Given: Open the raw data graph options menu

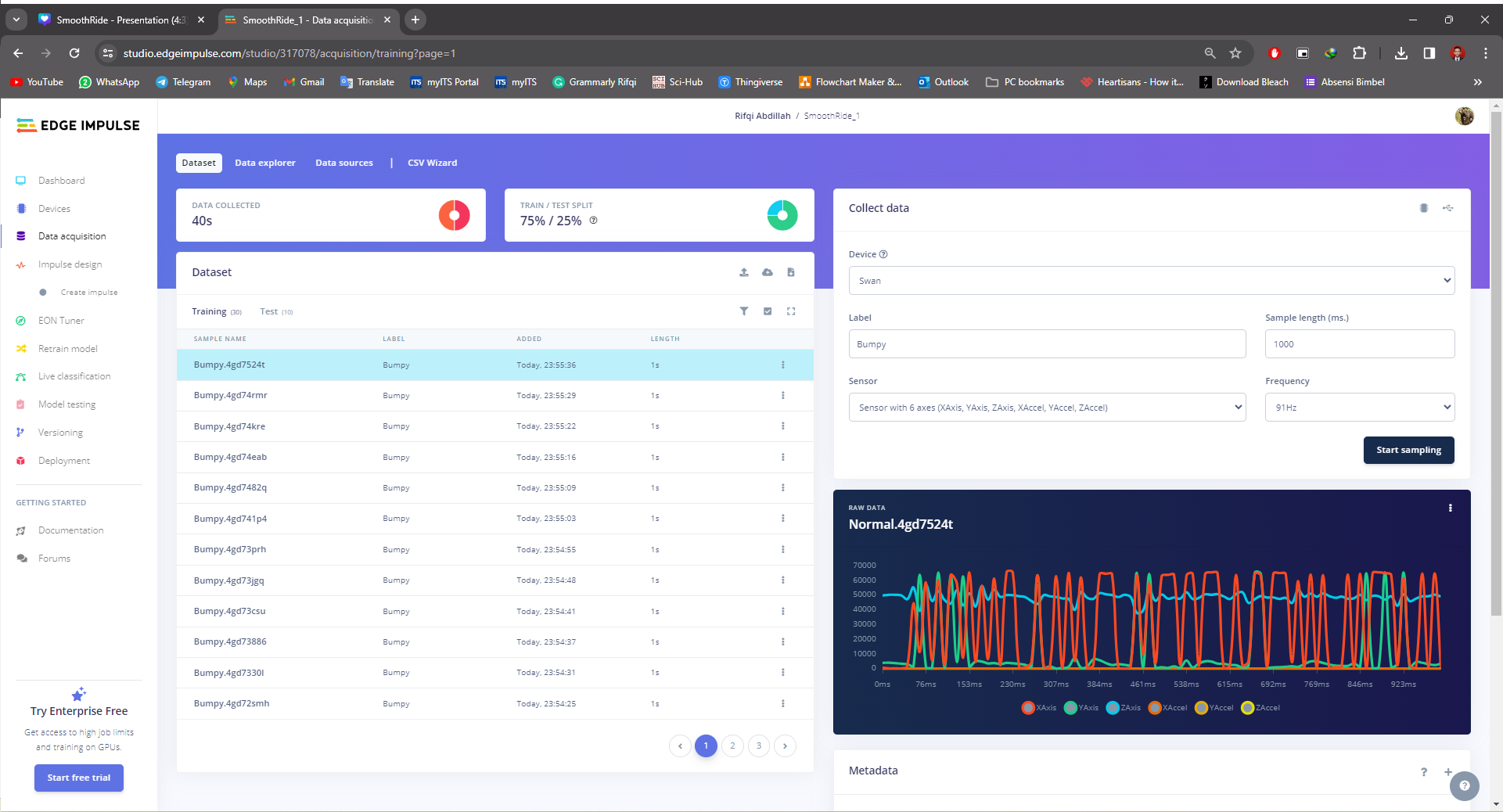Looking at the screenshot, I should pos(1450,508).
